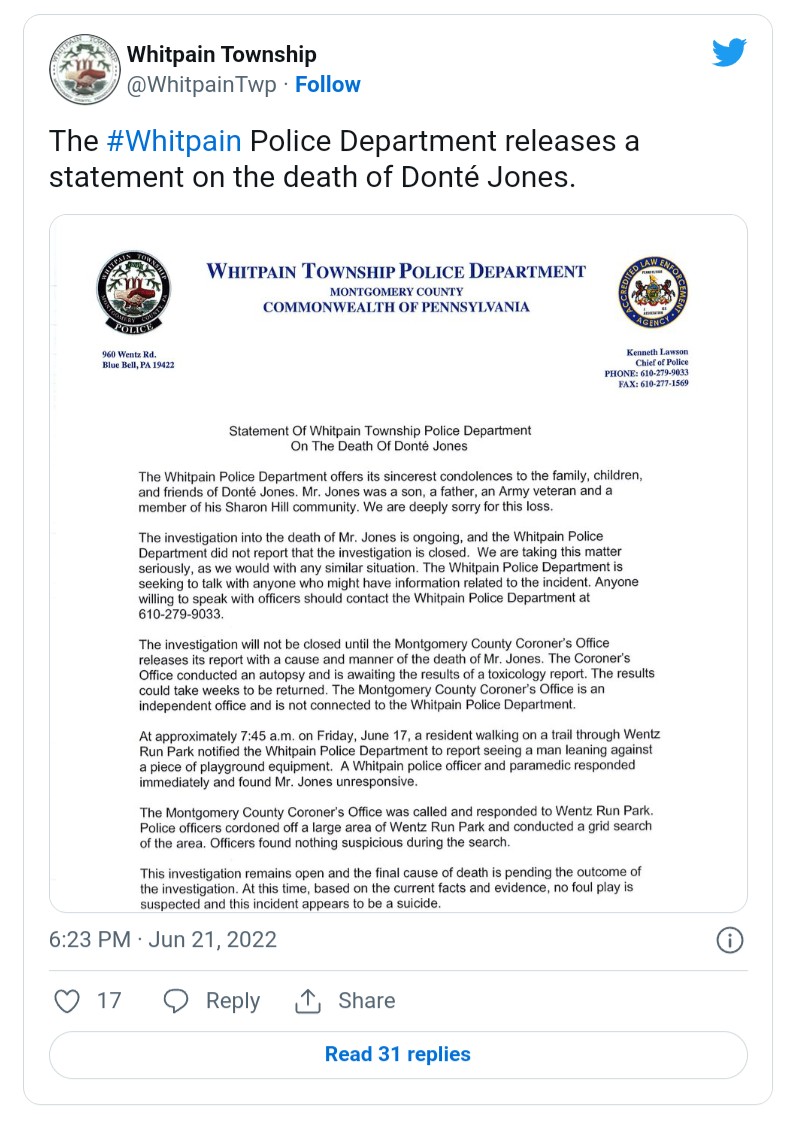Click the Twitter bird logo icon
This screenshot has width=802, height=1127.
point(729,52)
